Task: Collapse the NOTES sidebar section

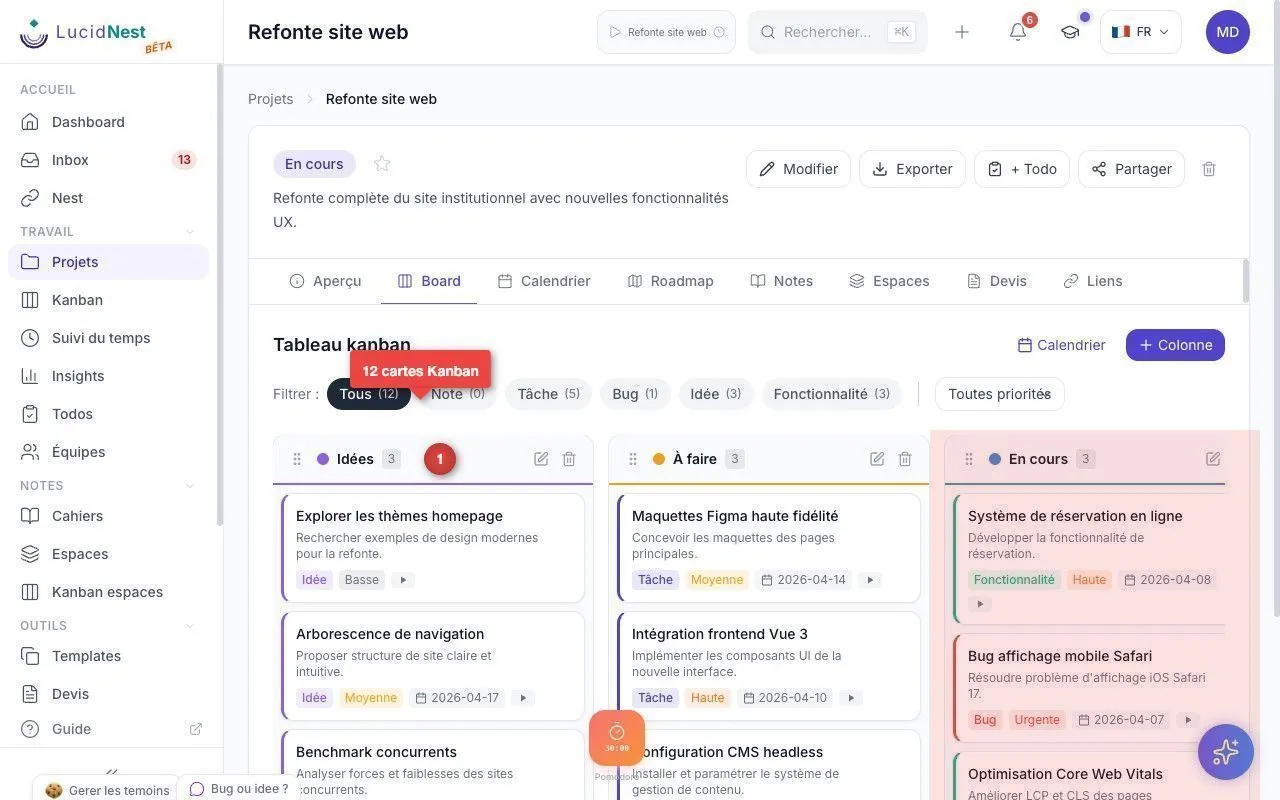Action: point(190,486)
